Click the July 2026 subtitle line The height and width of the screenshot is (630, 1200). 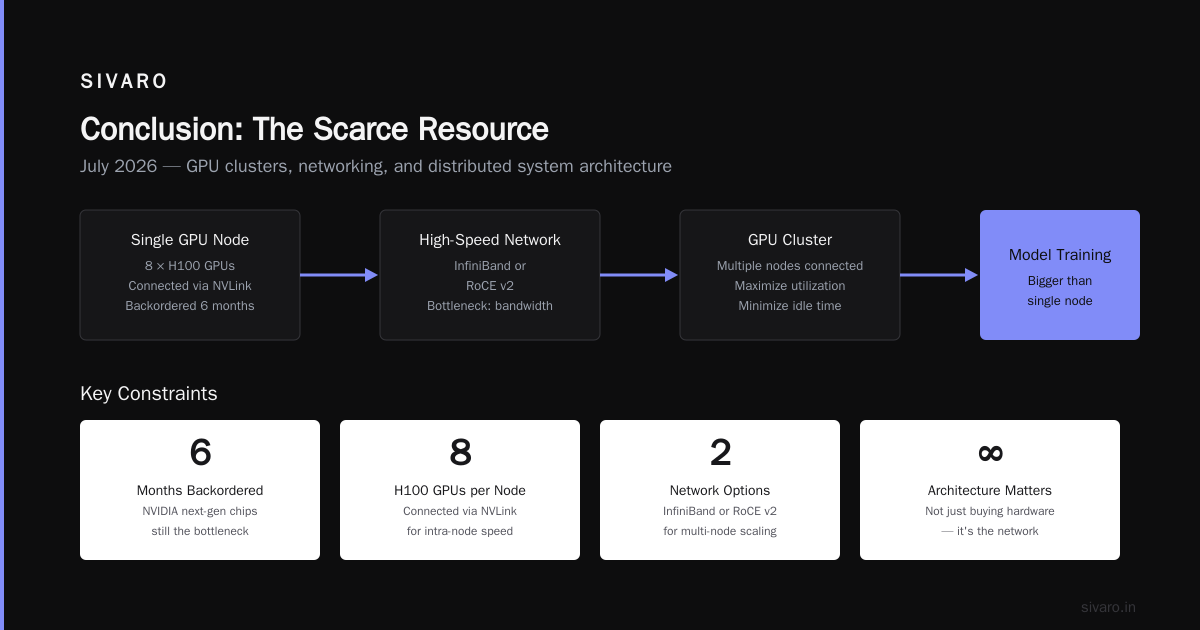376,166
